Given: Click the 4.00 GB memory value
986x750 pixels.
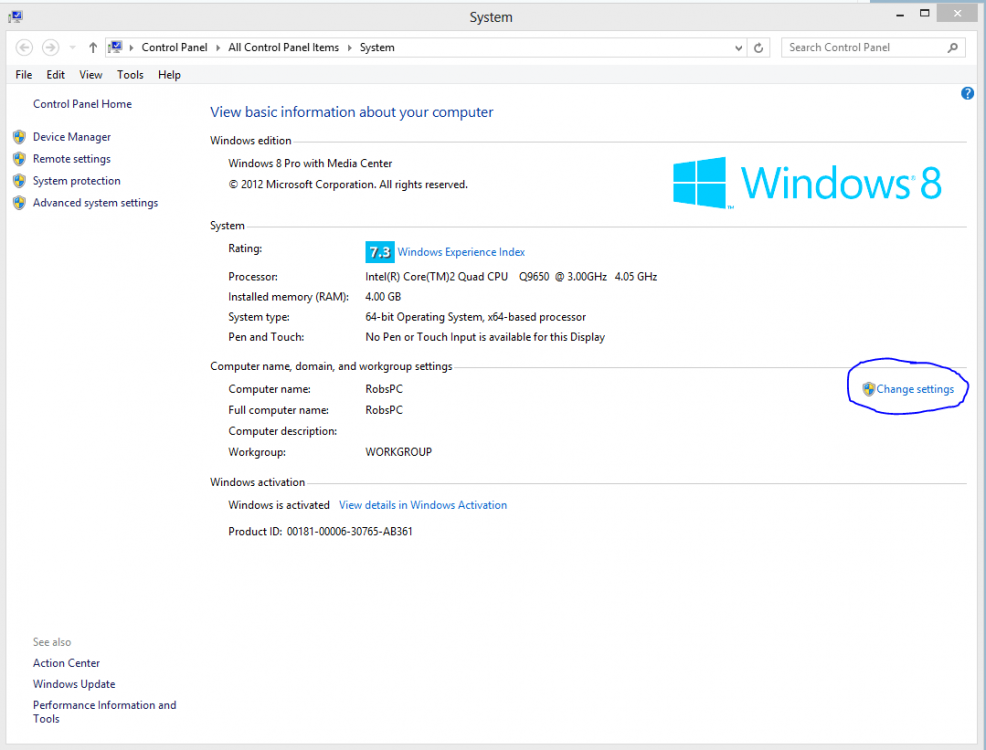Looking at the screenshot, I should point(383,297).
